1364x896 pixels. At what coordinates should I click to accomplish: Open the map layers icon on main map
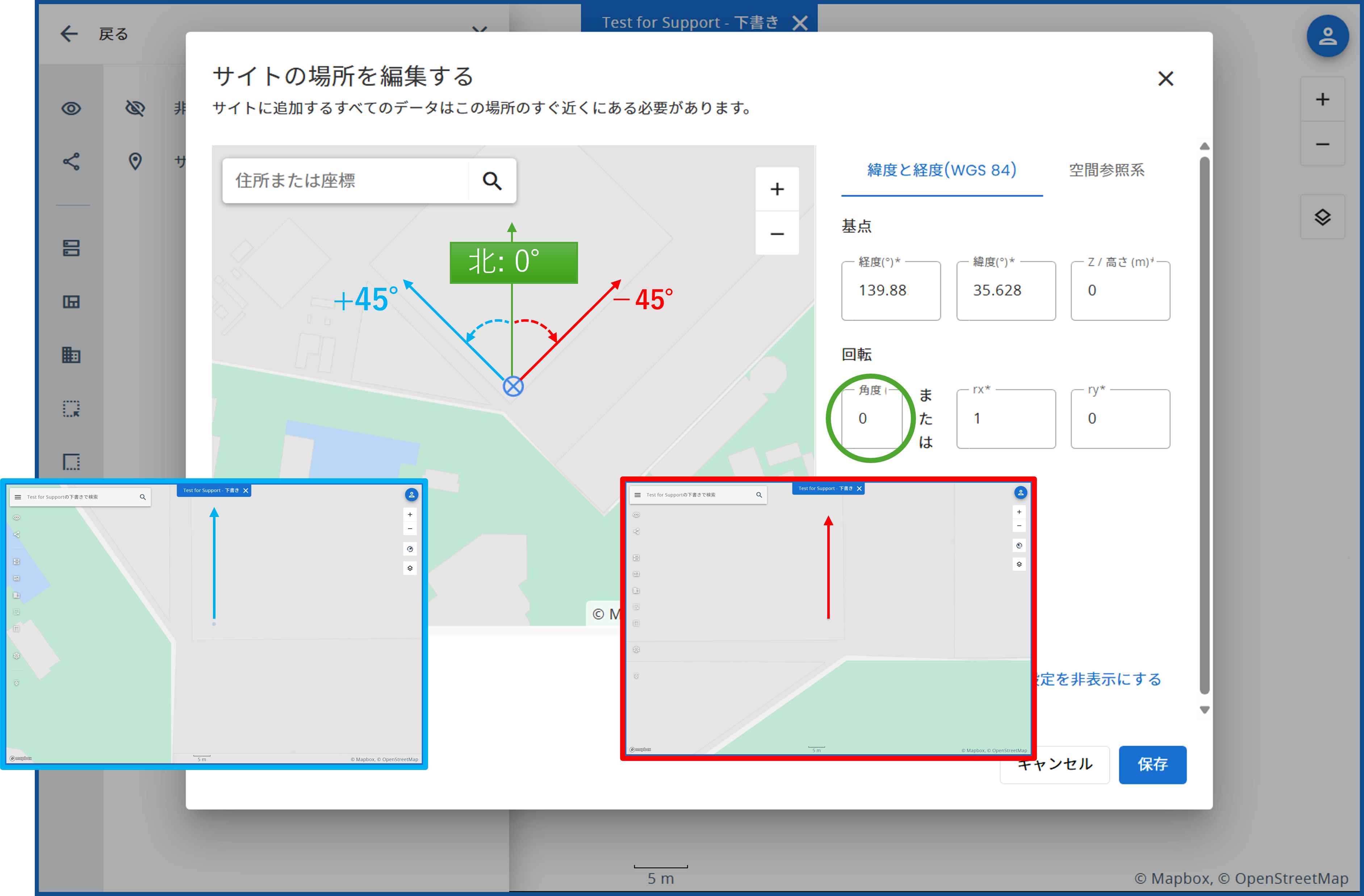click(x=1322, y=217)
